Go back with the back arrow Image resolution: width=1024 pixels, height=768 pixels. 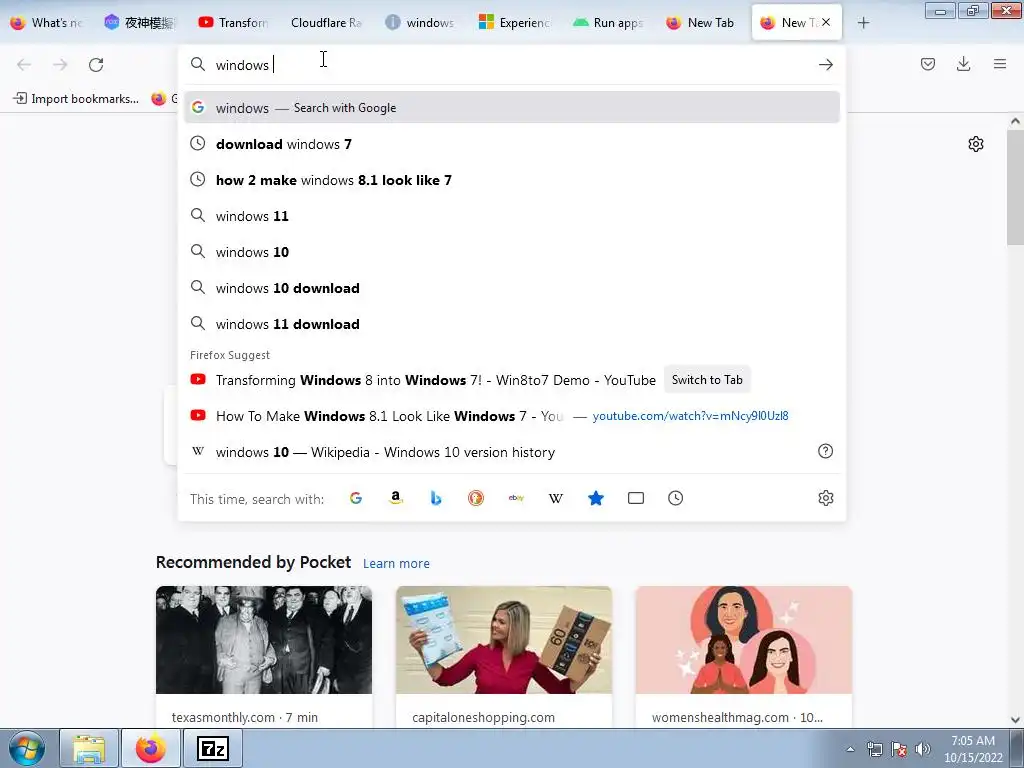[x=24, y=65]
